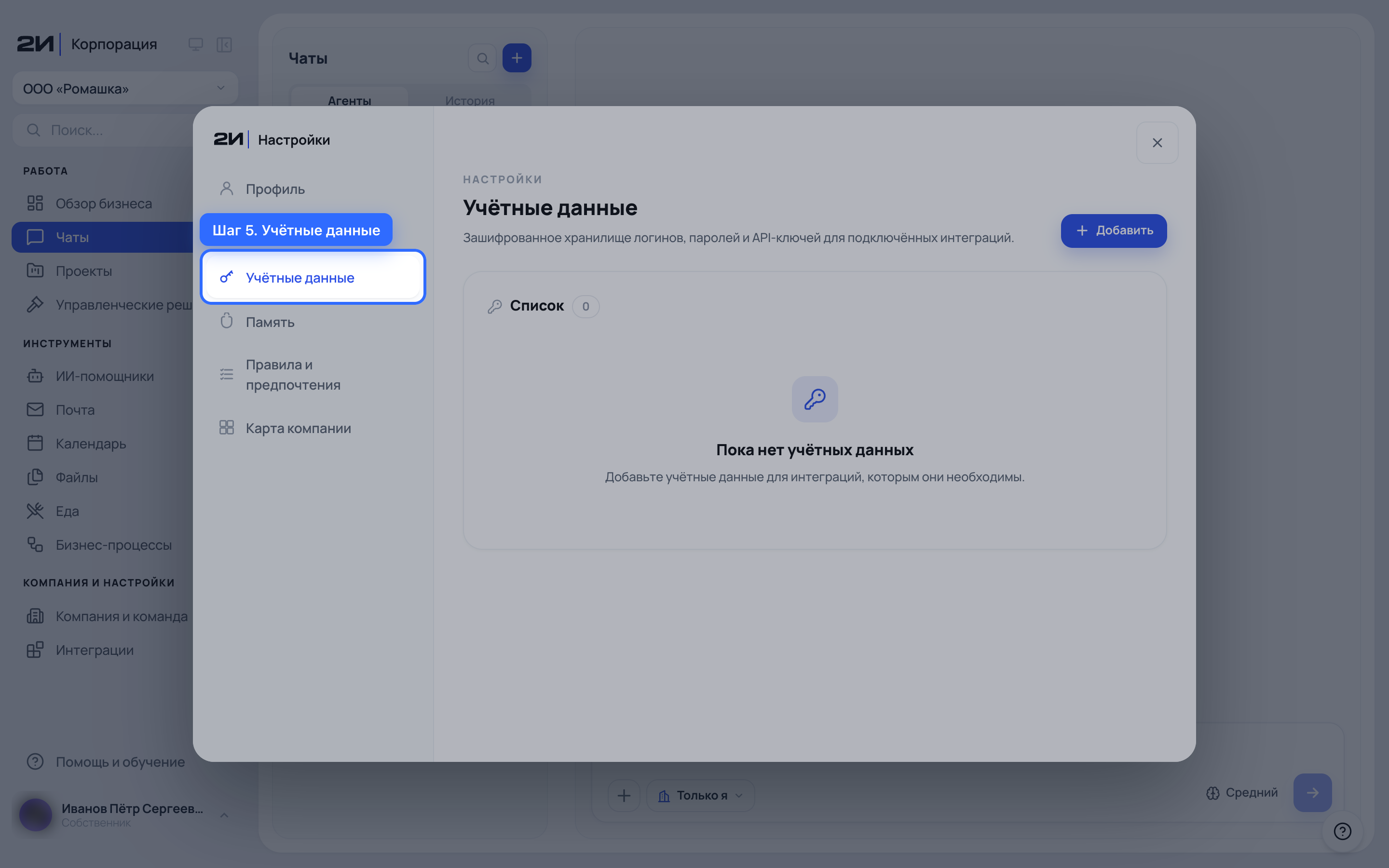Open Интеграции in sidebar
Image resolution: width=1389 pixels, height=868 pixels.
[103, 650]
